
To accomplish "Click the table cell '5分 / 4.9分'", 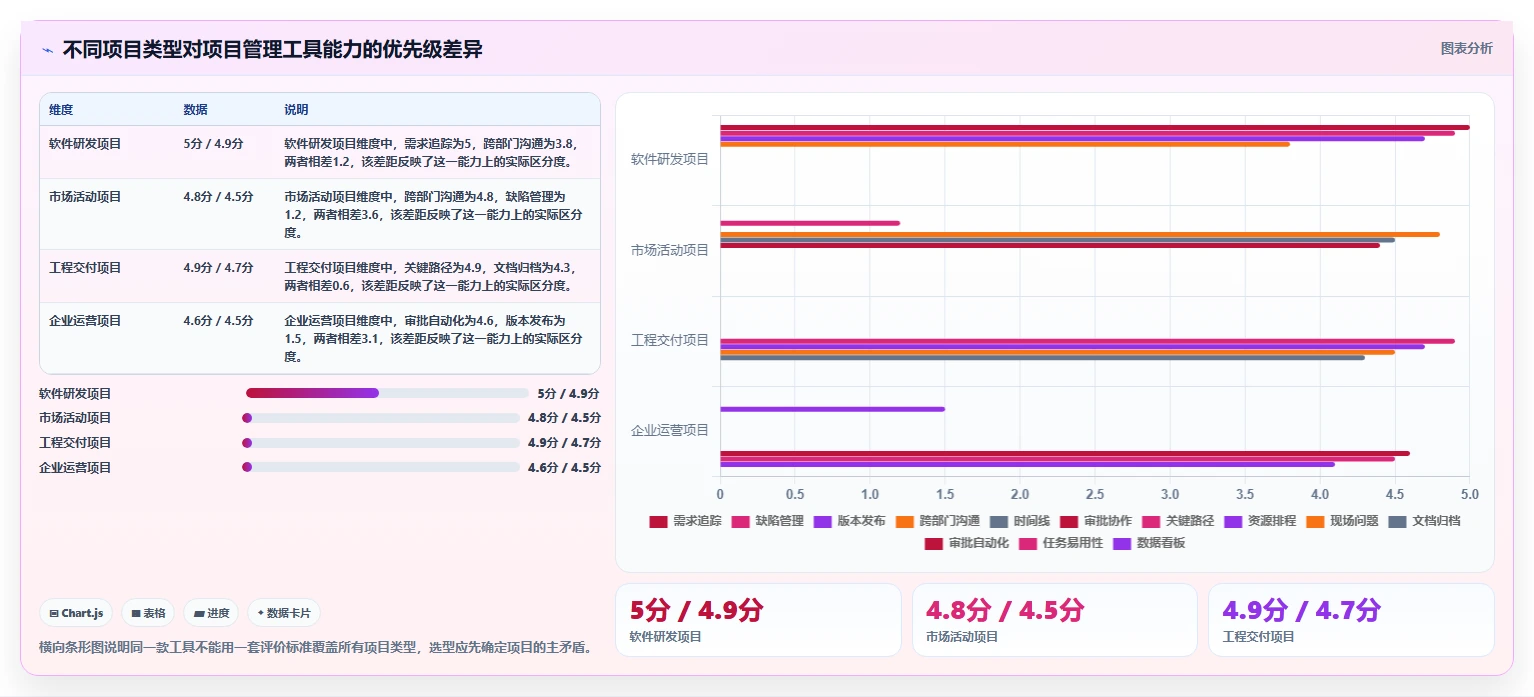I will click(213, 144).
